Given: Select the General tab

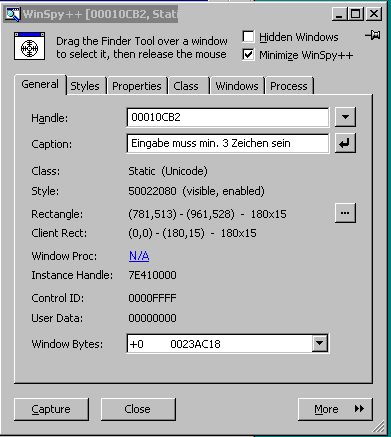Looking at the screenshot, I should pyautogui.click(x=40, y=84).
